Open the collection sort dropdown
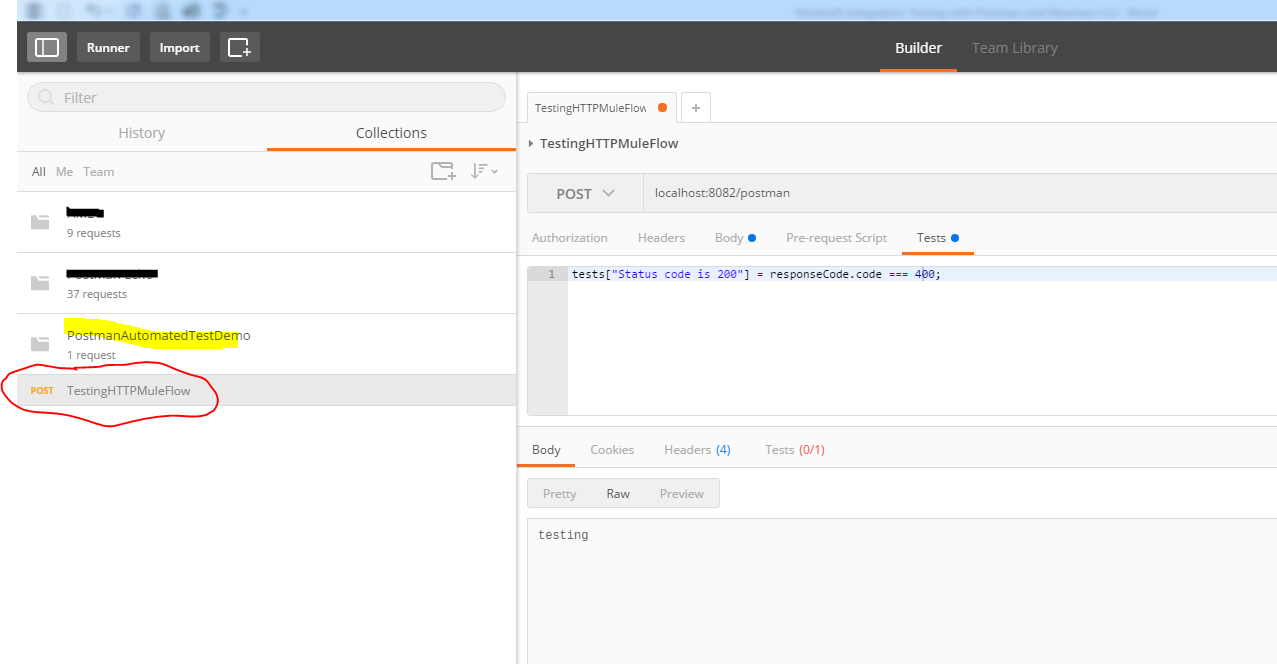Screen dimensions: 1277x664 tap(484, 171)
